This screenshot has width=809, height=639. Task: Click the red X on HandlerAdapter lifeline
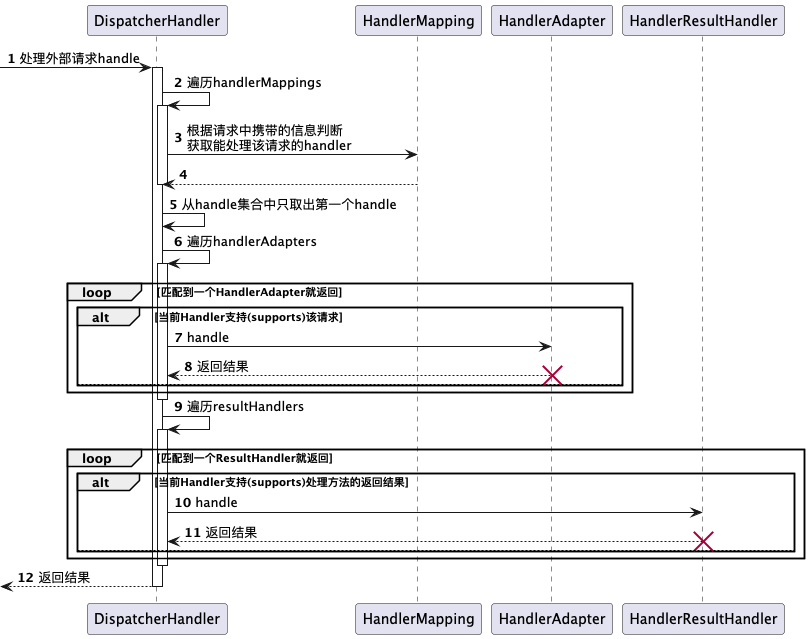point(552,375)
